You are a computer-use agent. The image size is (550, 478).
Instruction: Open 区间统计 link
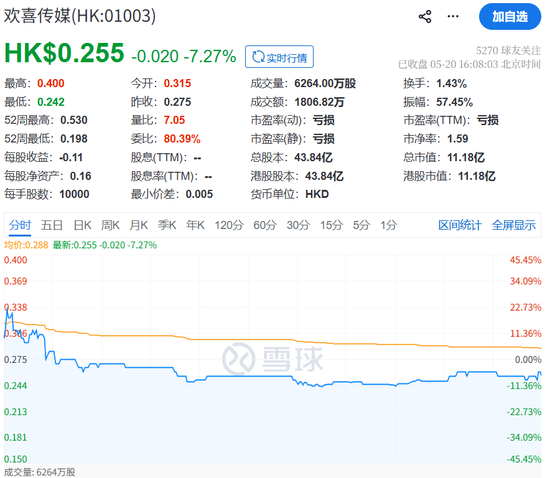(x=460, y=225)
